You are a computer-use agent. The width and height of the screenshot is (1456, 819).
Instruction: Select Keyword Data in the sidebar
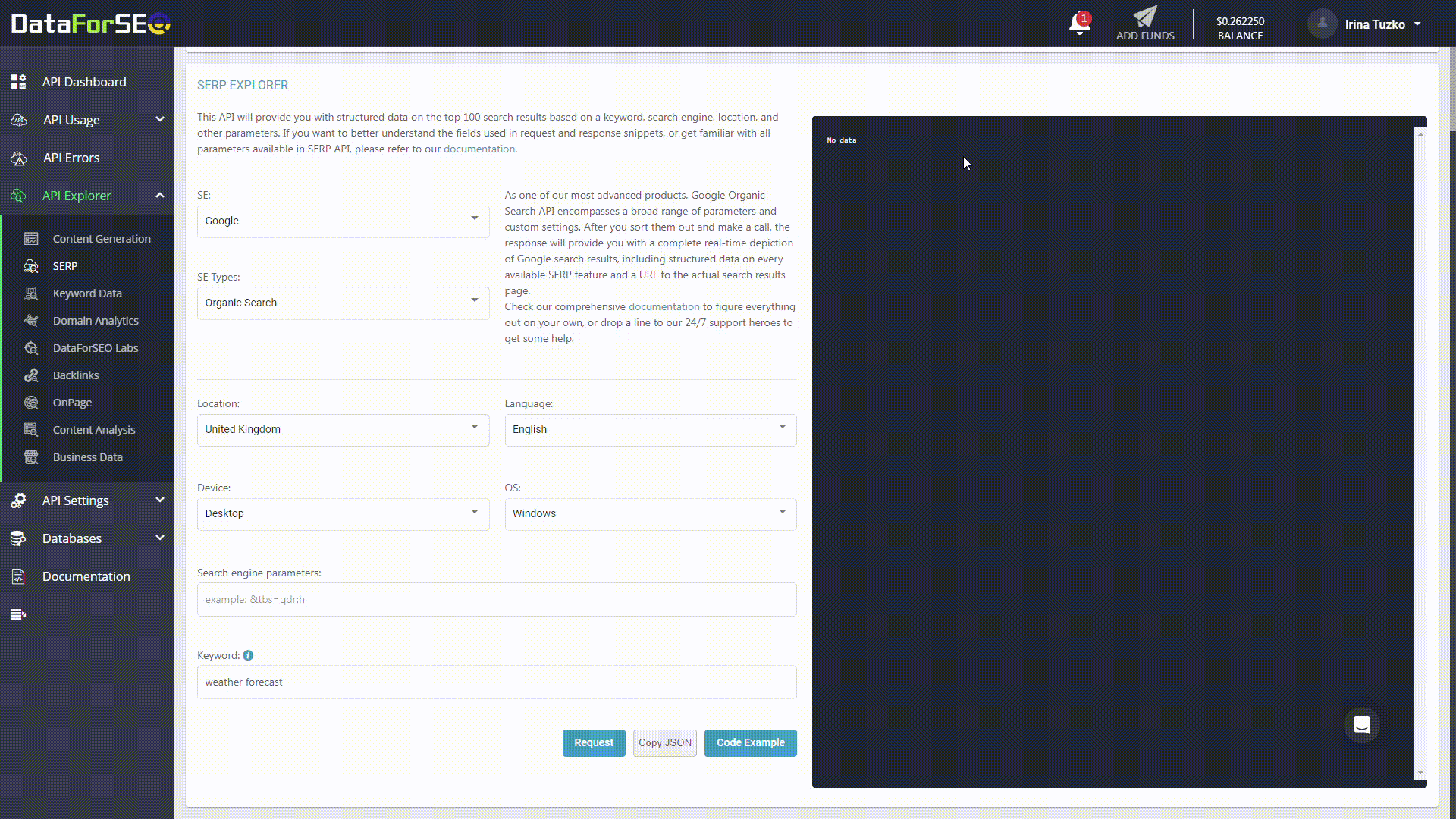[87, 293]
